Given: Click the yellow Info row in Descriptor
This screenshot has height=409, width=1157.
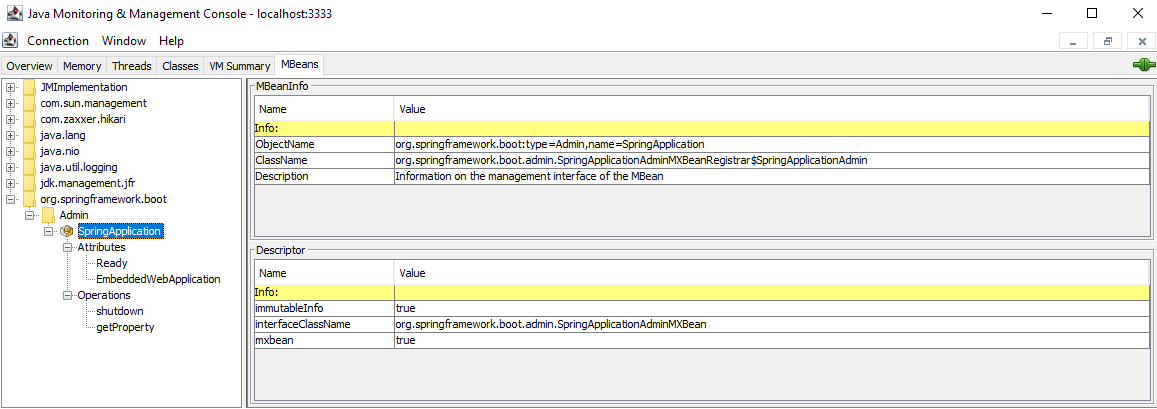Looking at the screenshot, I should pyautogui.click(x=702, y=292).
